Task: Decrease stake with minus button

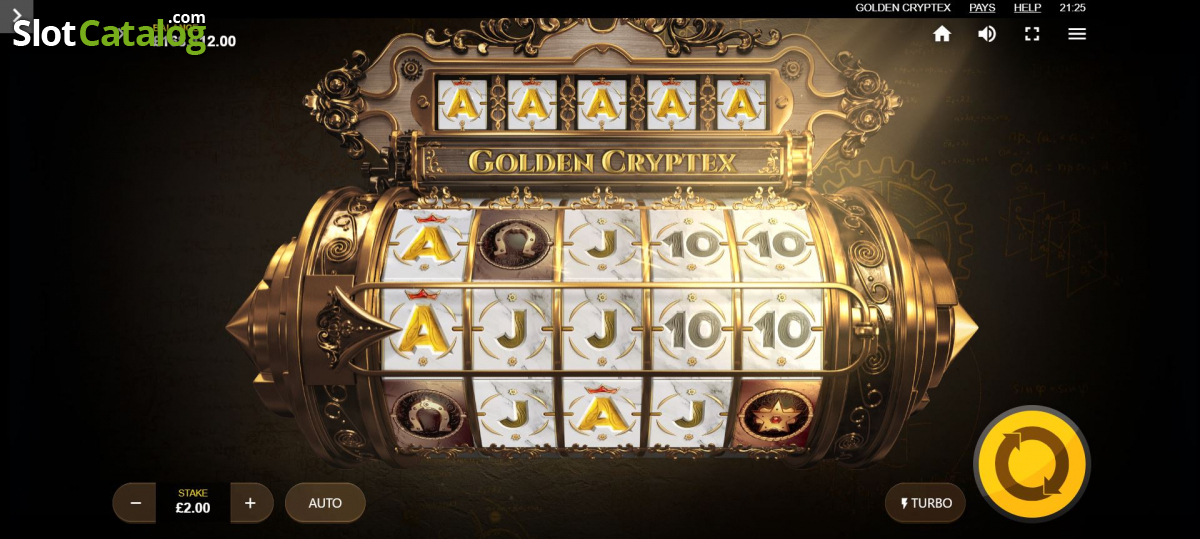Action: [x=135, y=503]
